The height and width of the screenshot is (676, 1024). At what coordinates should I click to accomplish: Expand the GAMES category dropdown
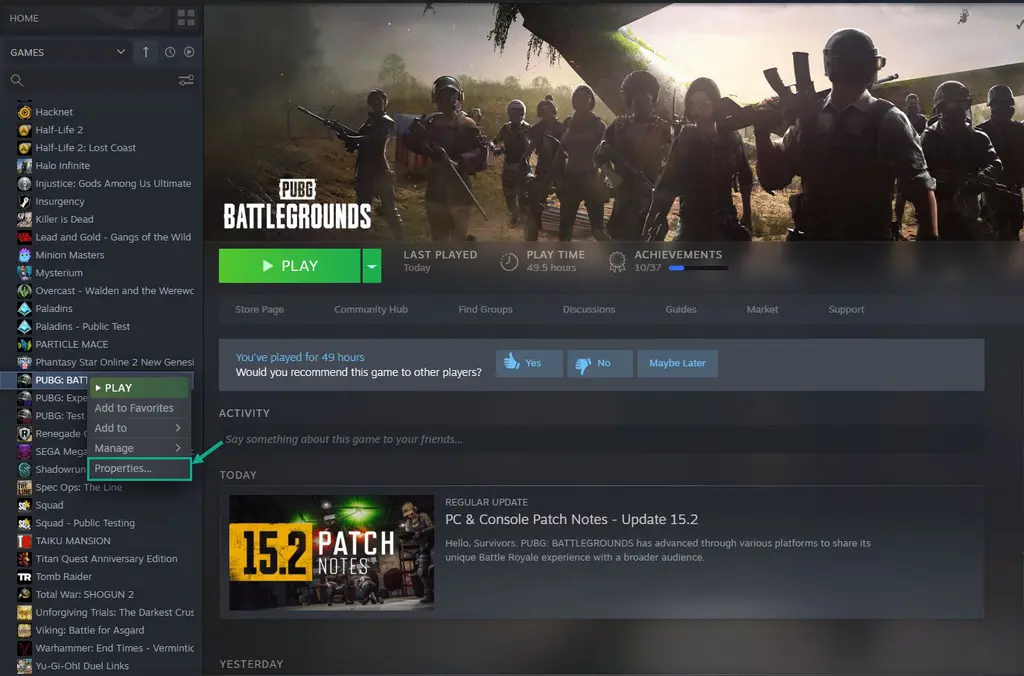point(120,52)
